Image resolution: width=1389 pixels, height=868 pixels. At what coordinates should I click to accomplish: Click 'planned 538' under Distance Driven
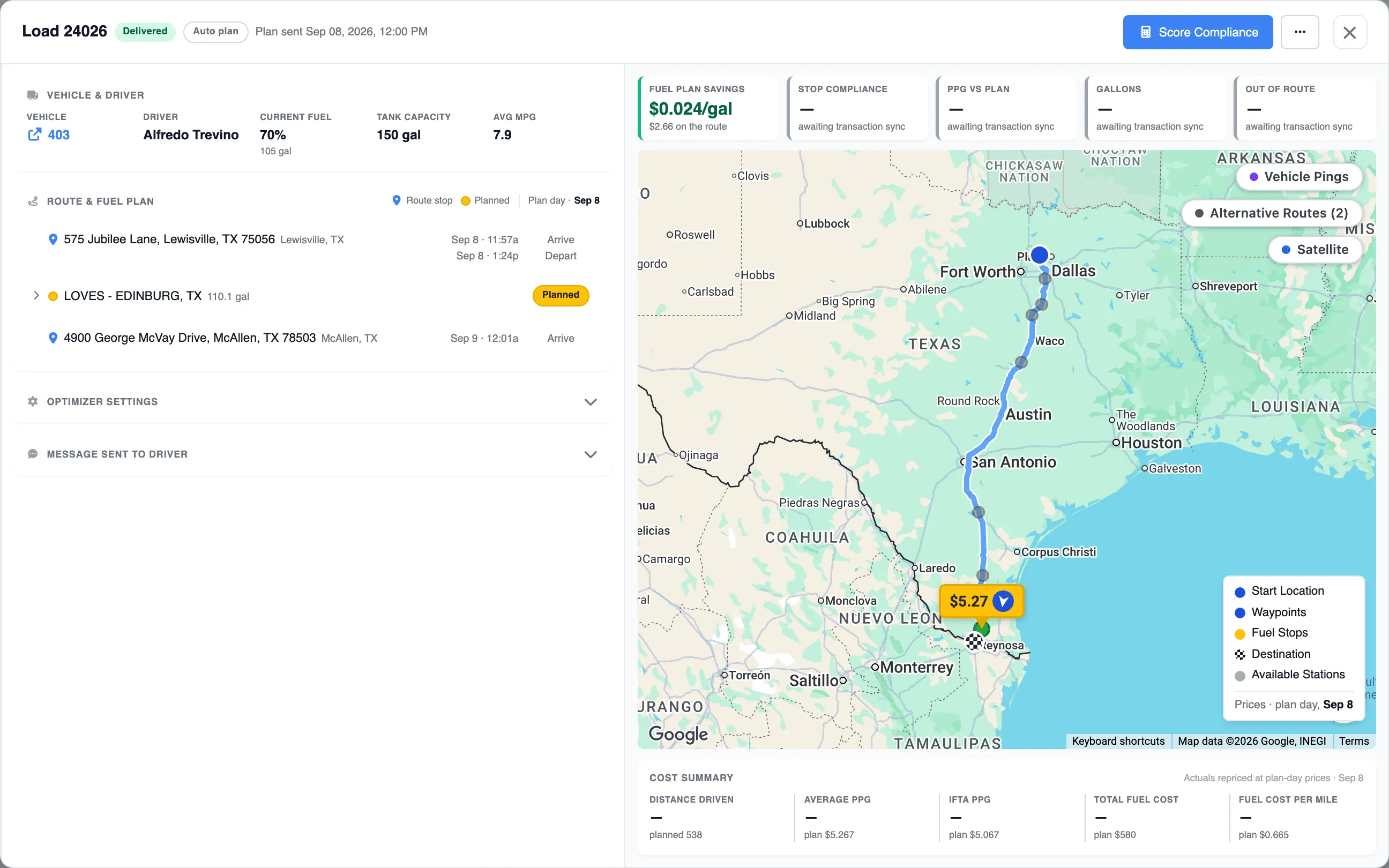click(x=676, y=835)
